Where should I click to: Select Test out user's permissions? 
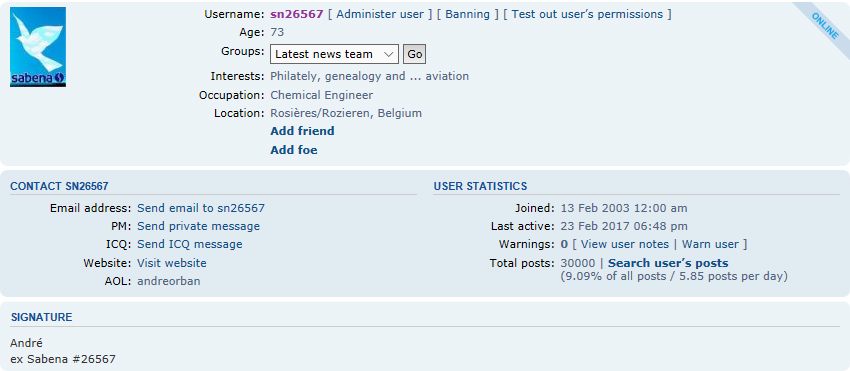coord(587,14)
